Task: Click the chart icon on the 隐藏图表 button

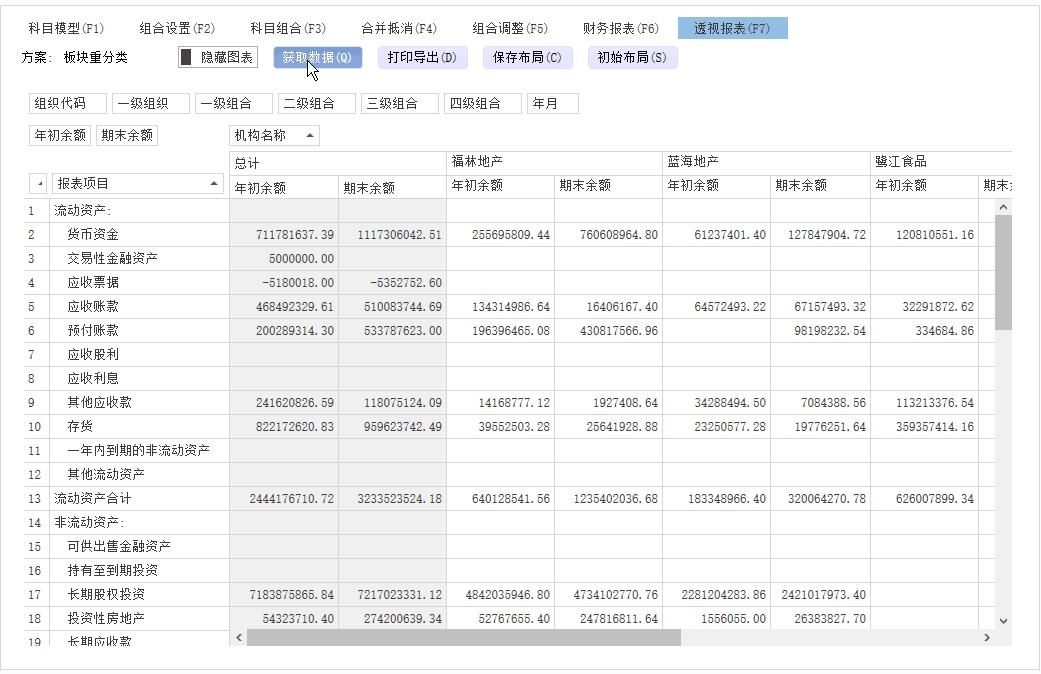Action: click(185, 58)
